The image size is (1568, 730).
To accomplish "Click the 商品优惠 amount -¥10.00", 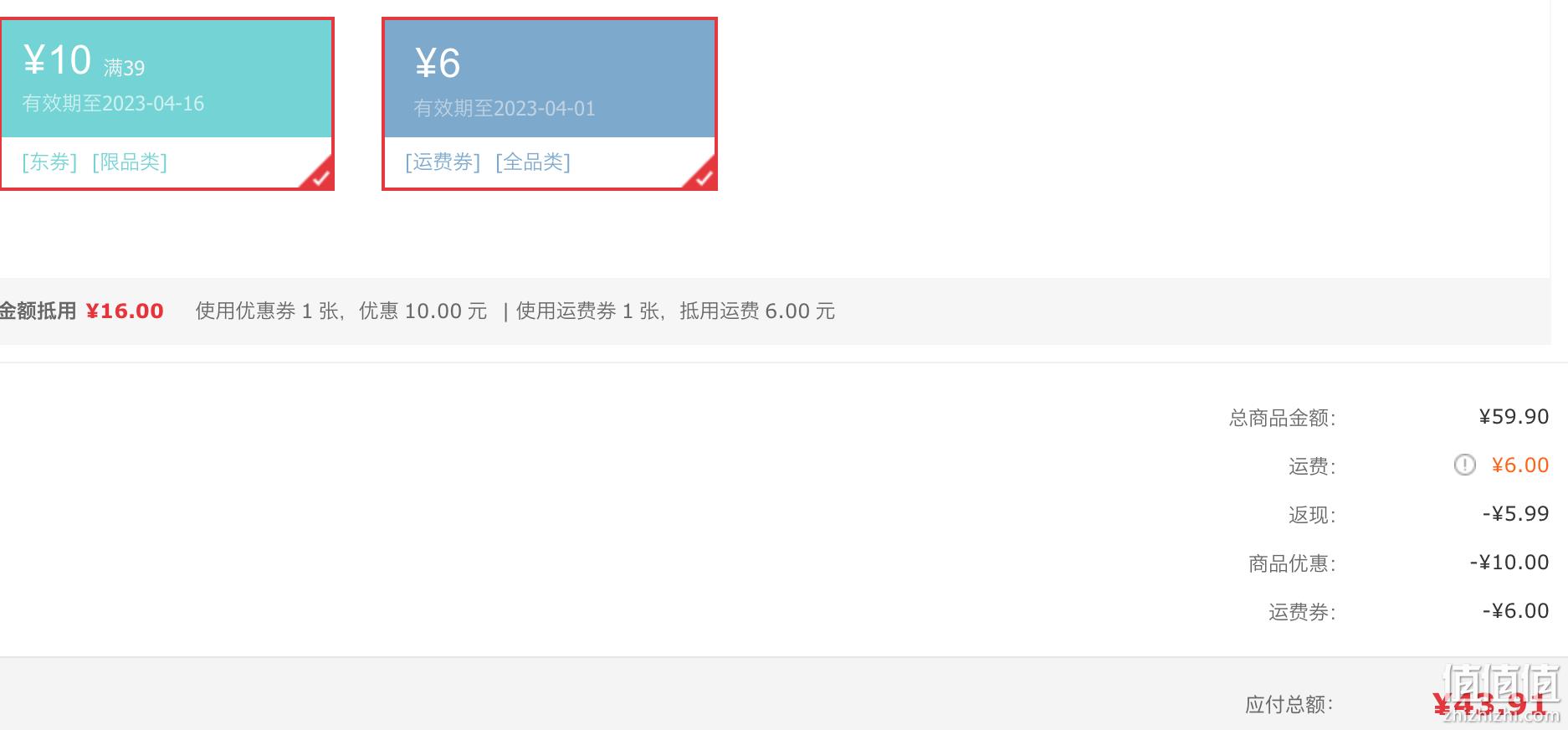I will tap(1509, 563).
